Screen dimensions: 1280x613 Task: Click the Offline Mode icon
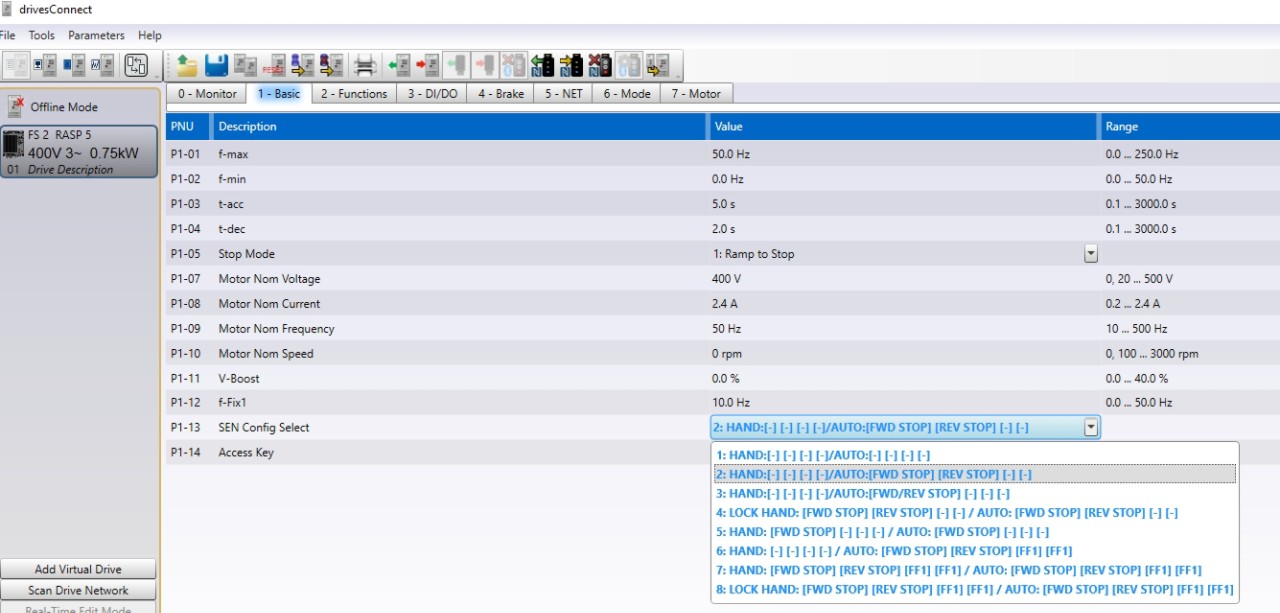click(16, 107)
